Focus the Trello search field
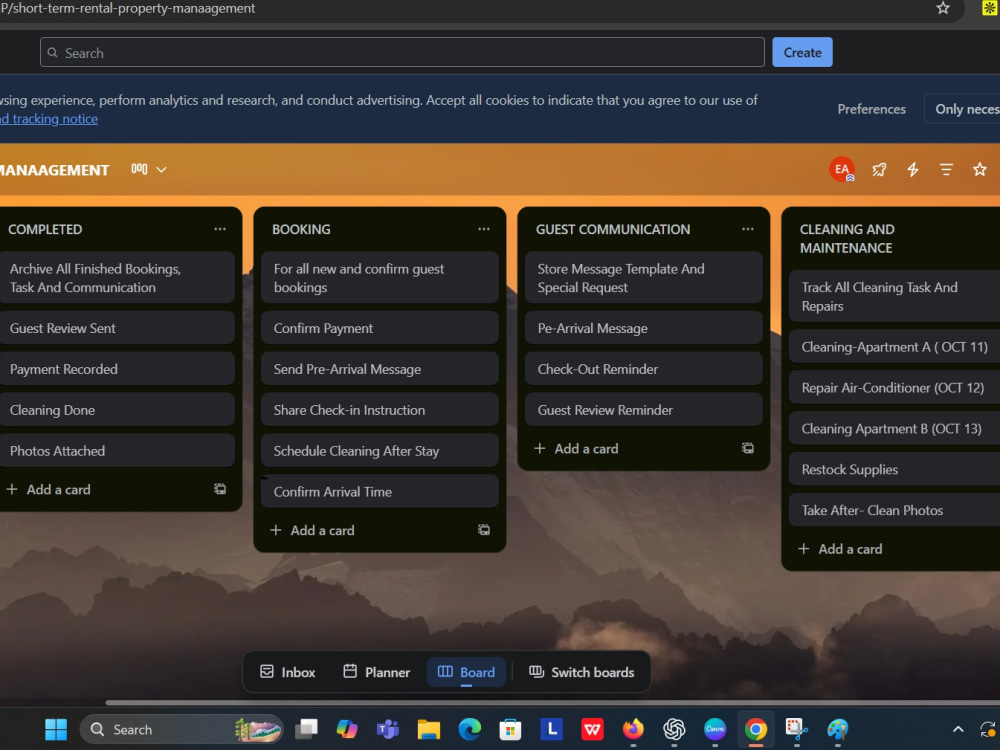Viewport: 1000px width, 750px height. click(402, 52)
